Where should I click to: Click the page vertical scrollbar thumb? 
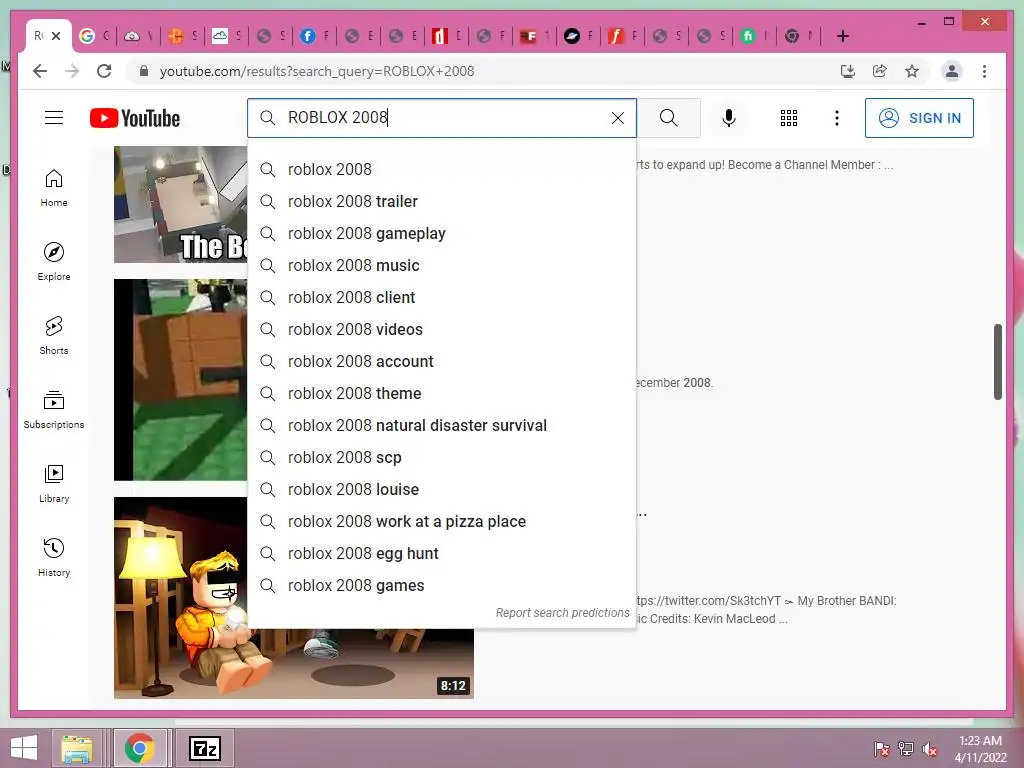coord(997,361)
